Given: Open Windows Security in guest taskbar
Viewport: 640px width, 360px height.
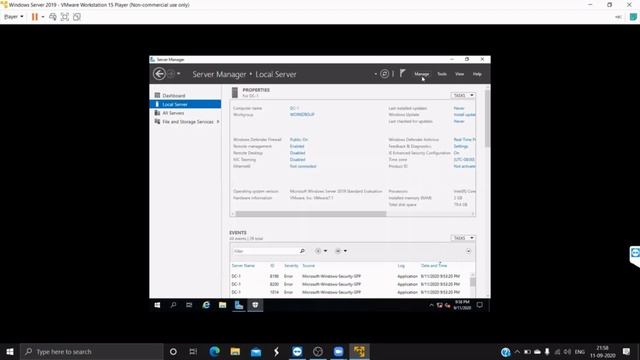Looking at the screenshot, I should (255, 305).
